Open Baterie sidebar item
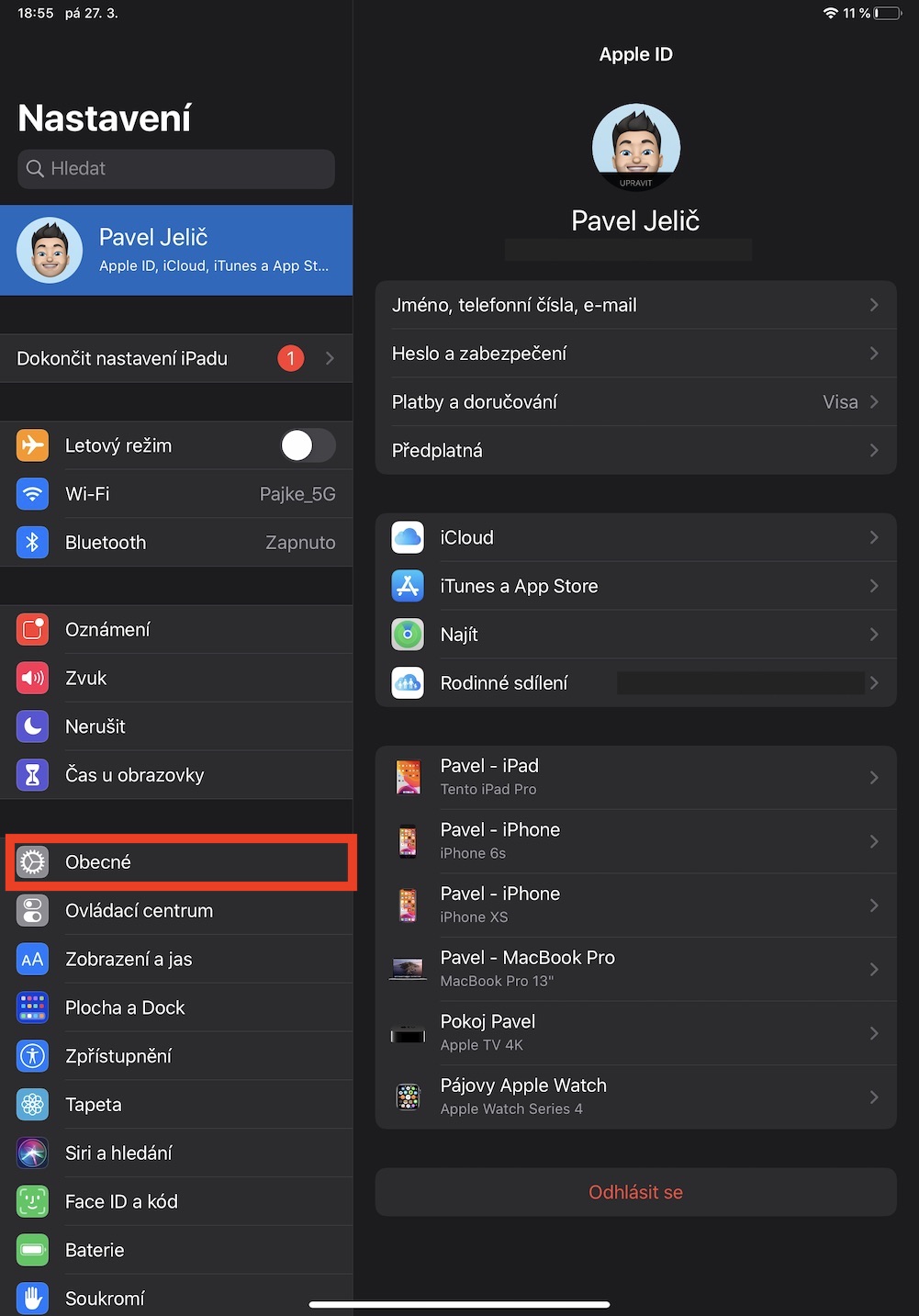 click(x=176, y=1250)
